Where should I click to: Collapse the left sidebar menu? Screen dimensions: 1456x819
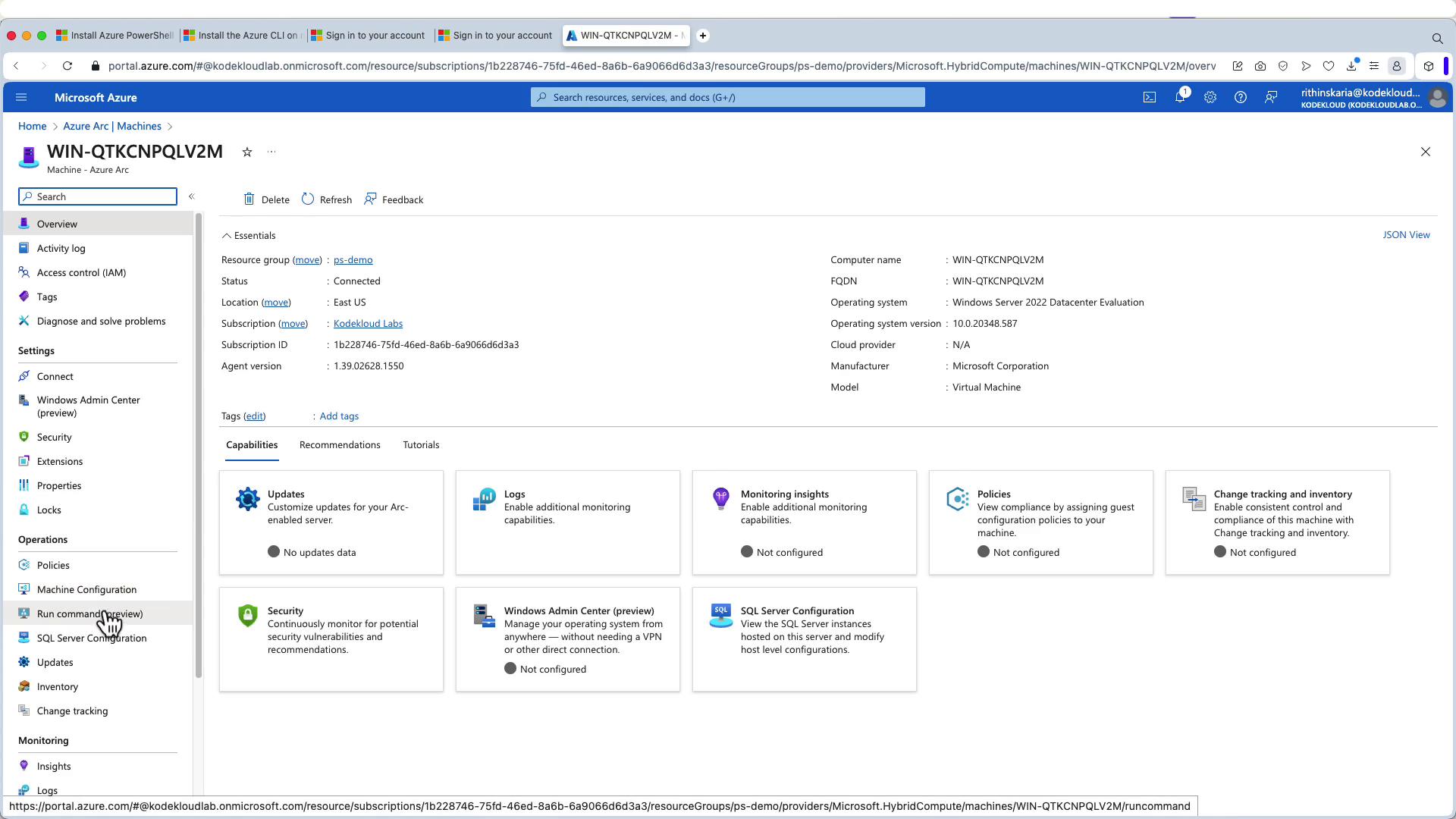(192, 196)
